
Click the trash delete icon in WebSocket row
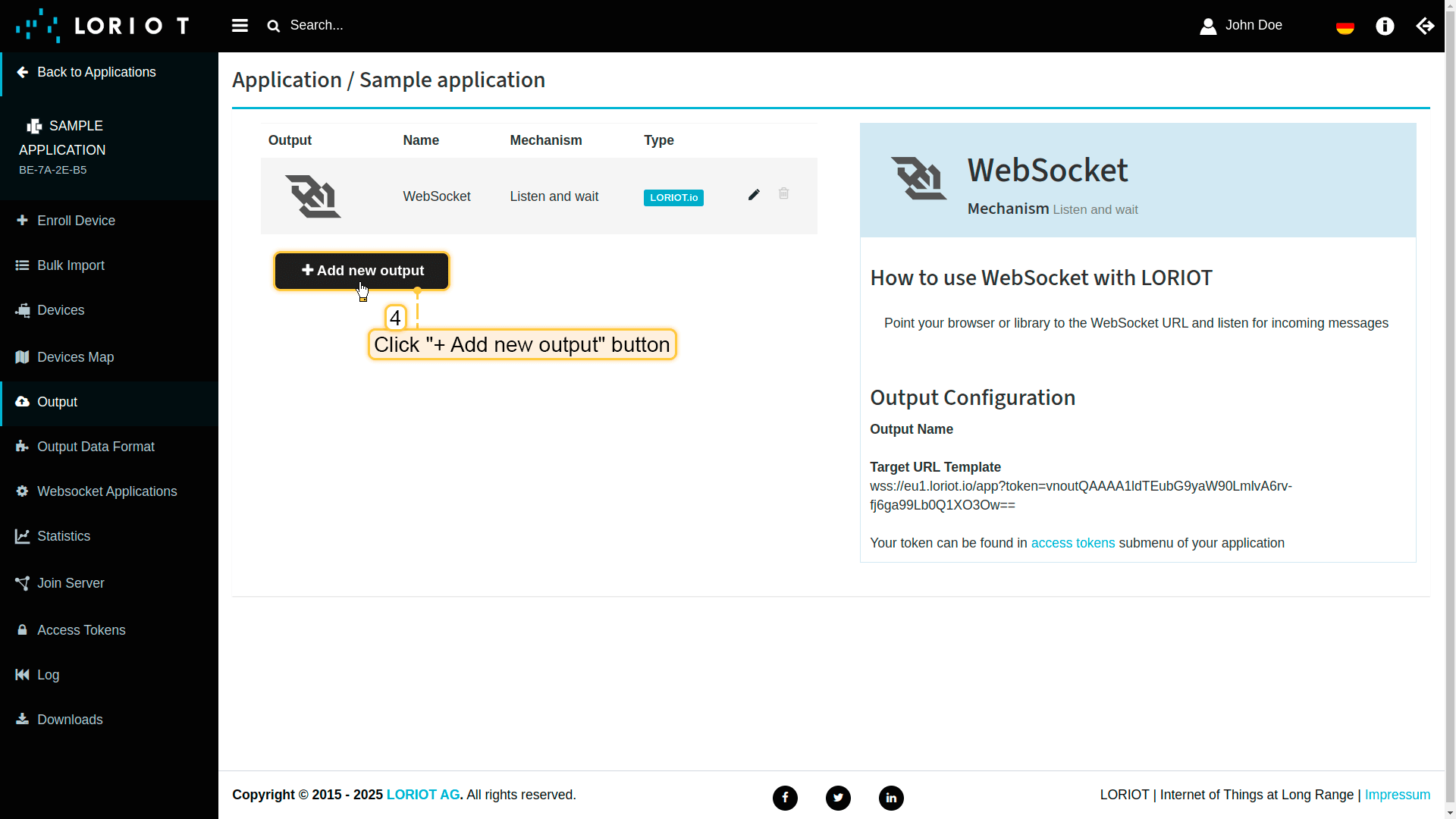click(x=783, y=194)
